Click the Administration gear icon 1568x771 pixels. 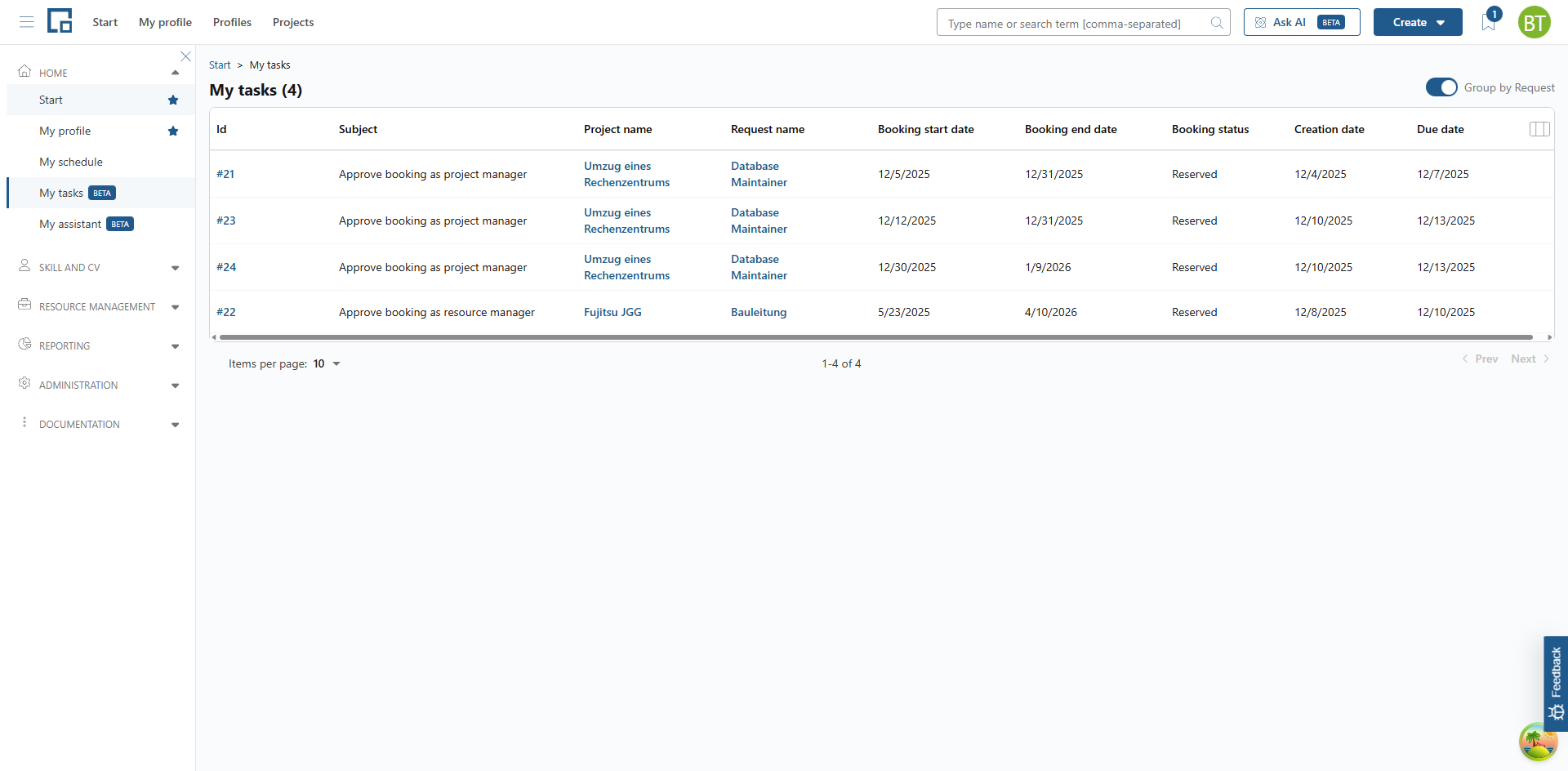click(x=24, y=383)
